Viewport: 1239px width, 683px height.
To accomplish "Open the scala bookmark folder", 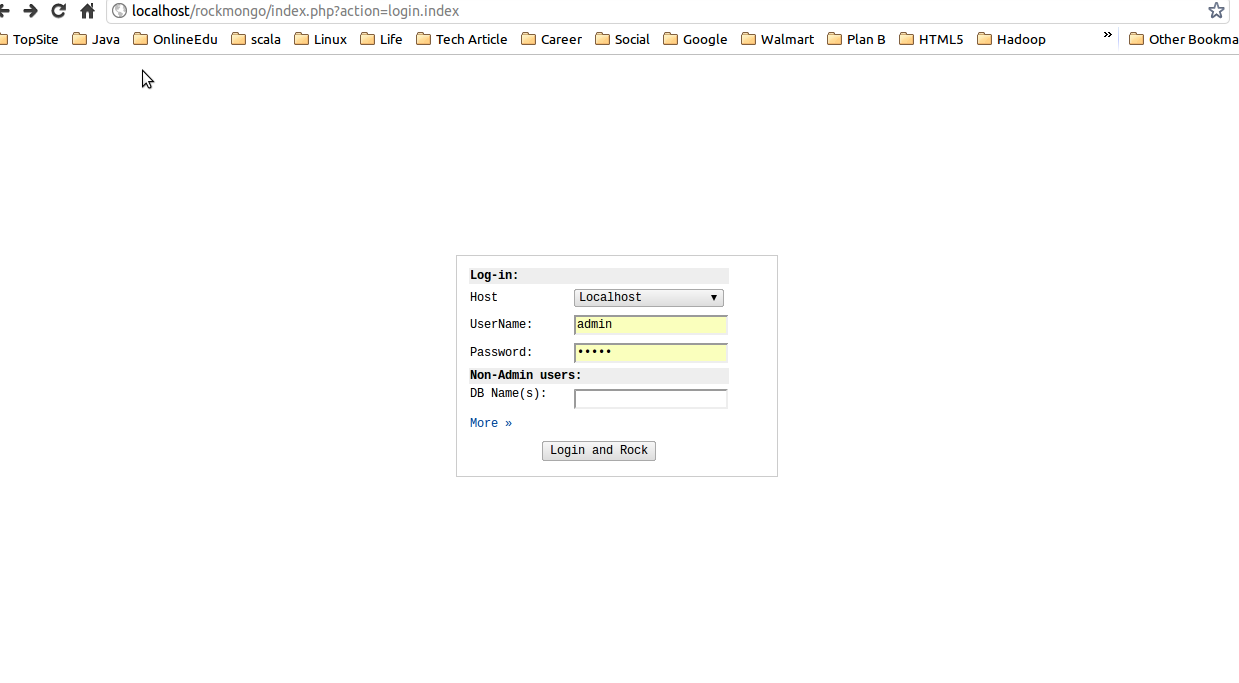I will pos(256,39).
